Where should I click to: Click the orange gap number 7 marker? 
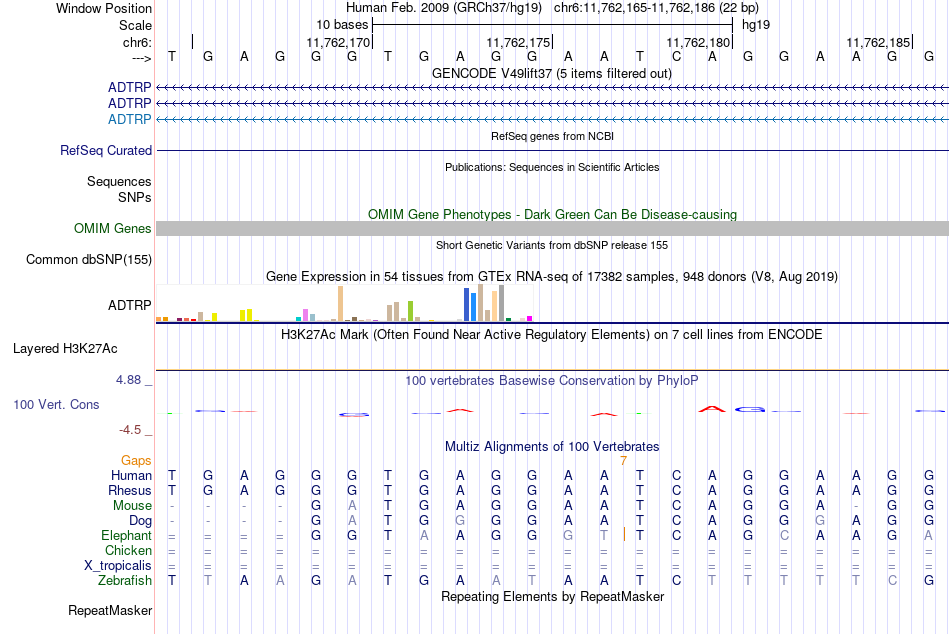[x=623, y=461]
